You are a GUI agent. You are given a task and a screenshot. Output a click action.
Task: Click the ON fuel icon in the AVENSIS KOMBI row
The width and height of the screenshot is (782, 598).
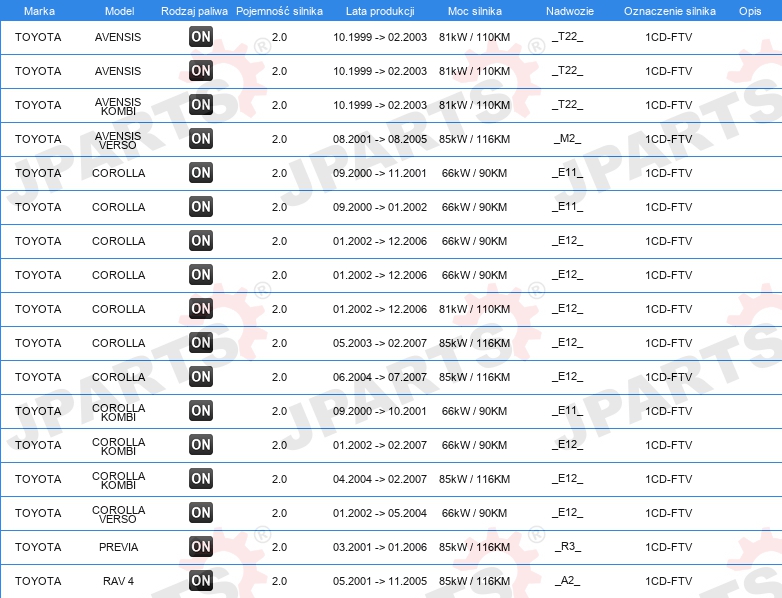point(201,105)
